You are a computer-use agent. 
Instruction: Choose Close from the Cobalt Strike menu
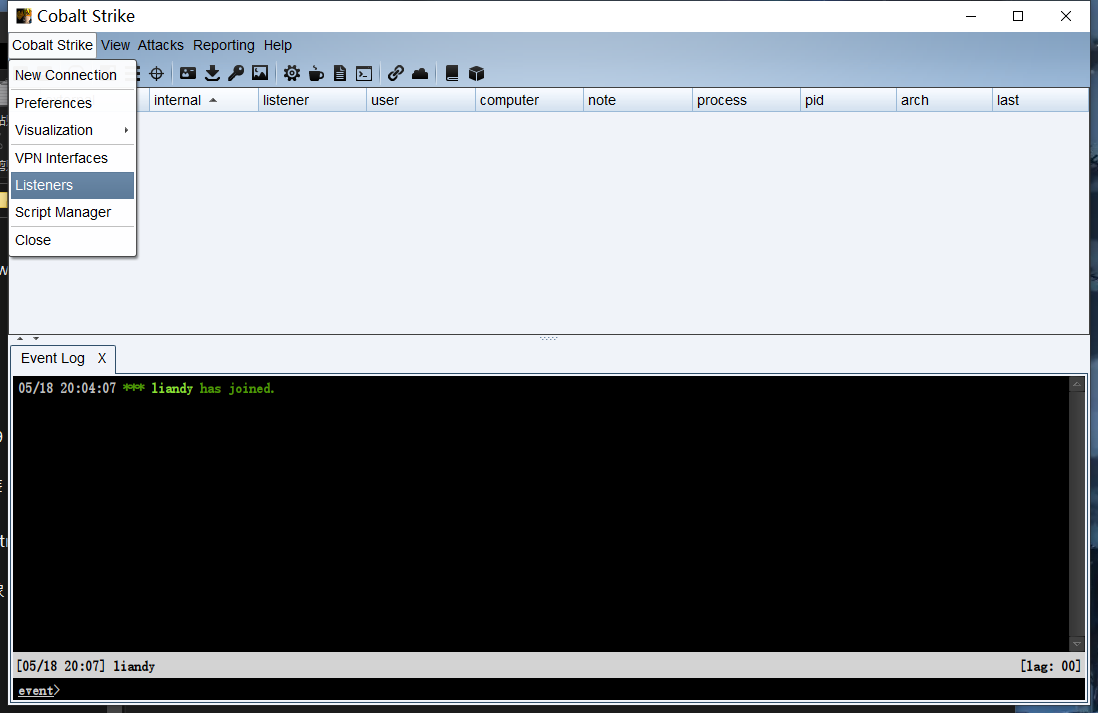point(72,240)
